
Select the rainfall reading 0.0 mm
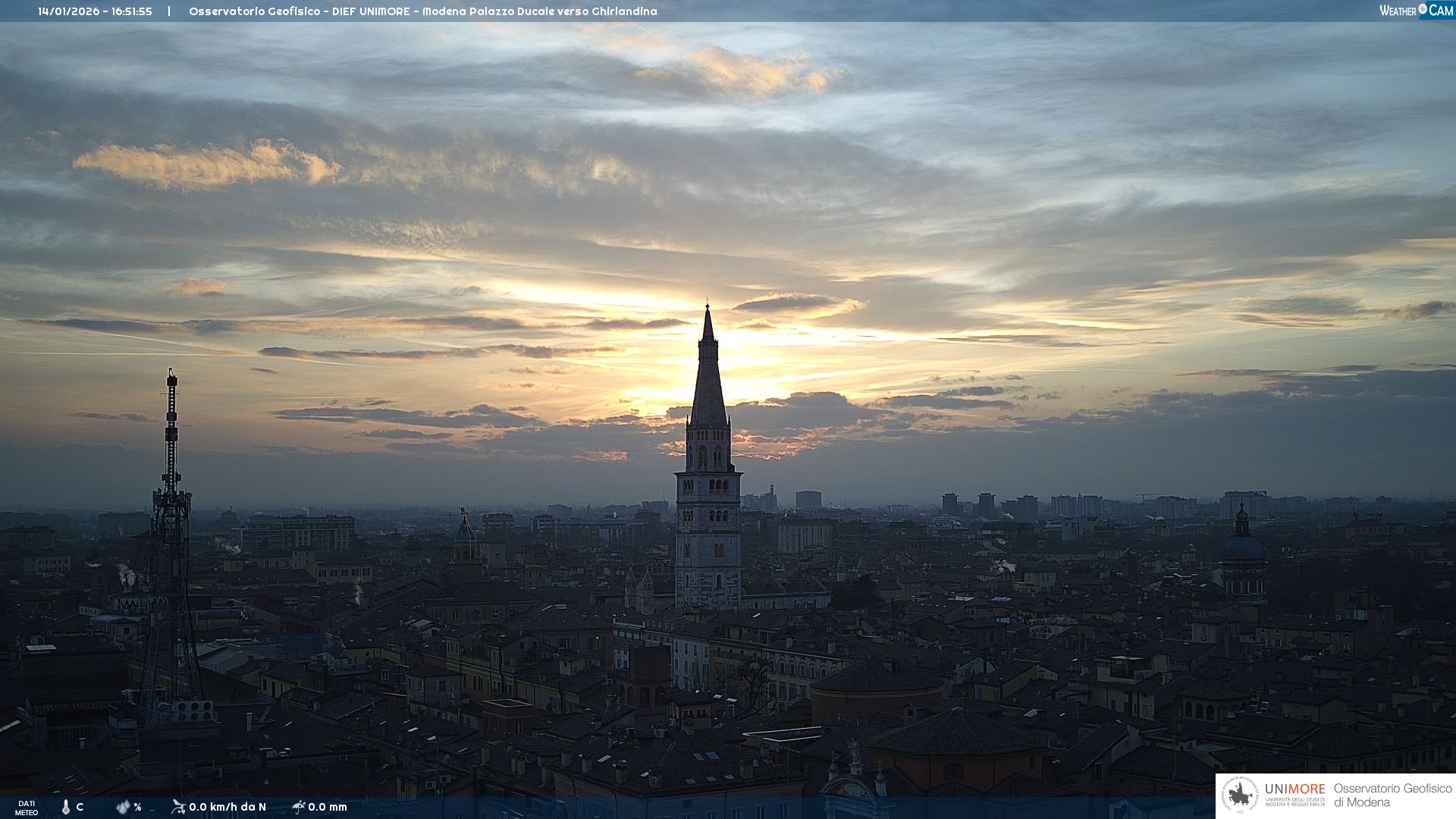(328, 807)
